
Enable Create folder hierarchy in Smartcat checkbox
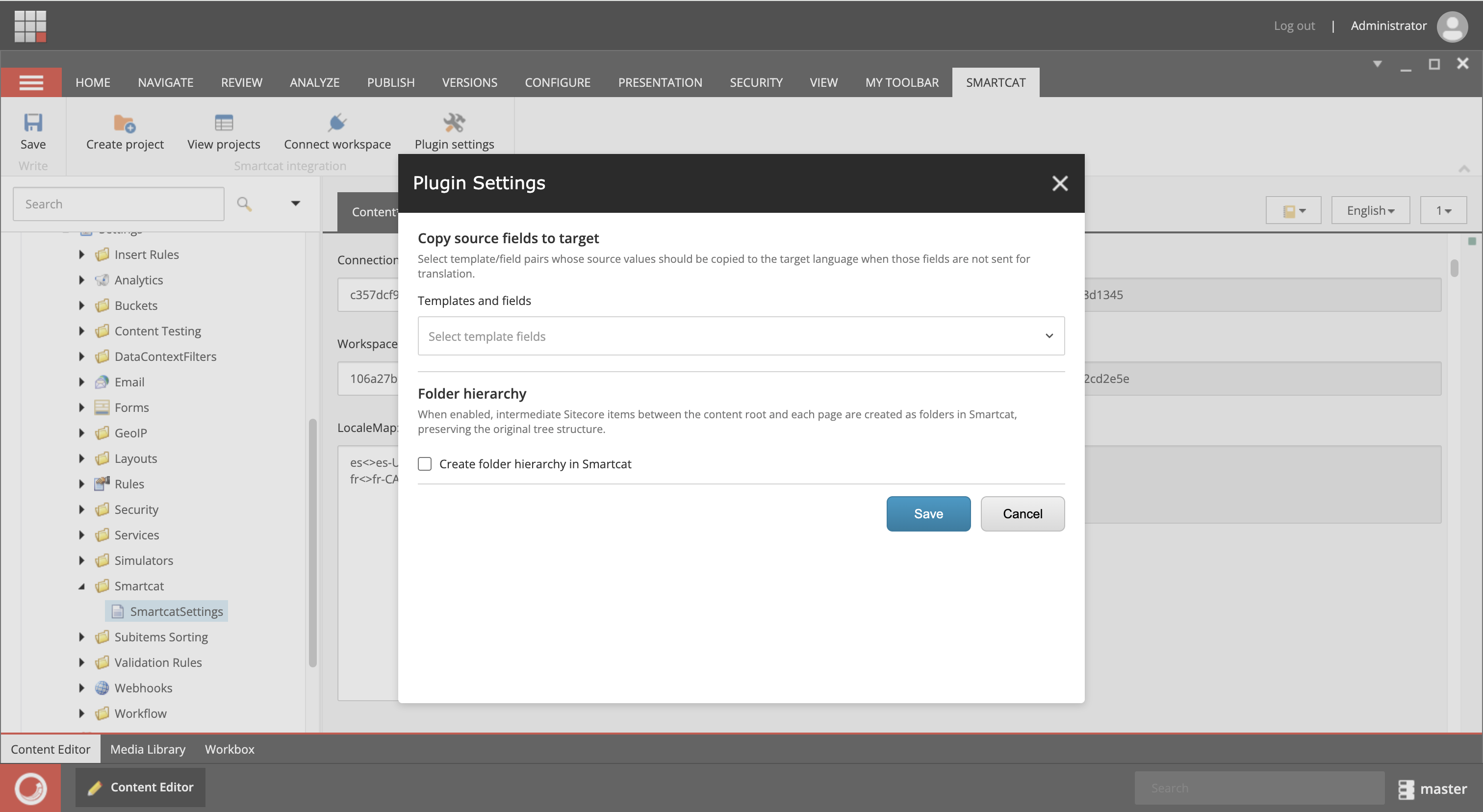[x=425, y=464]
